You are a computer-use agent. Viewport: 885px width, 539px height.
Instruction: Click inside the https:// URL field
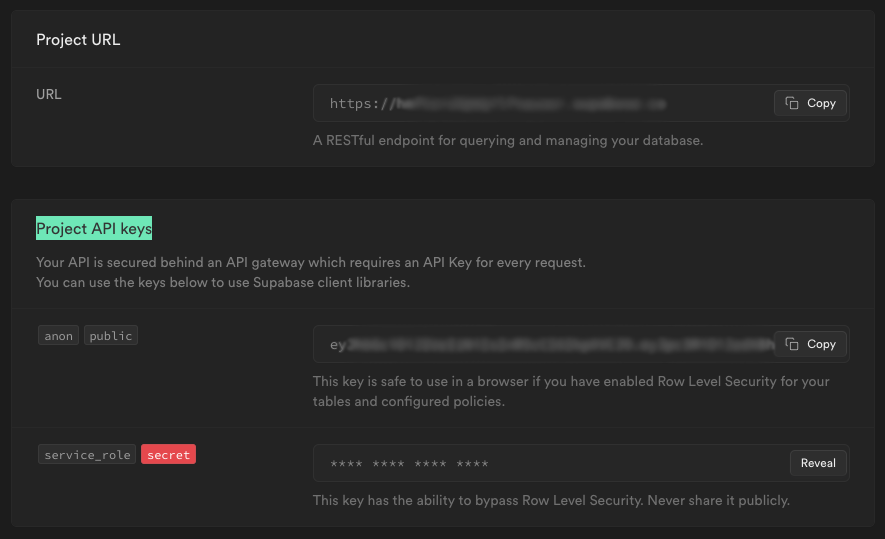[x=542, y=103]
